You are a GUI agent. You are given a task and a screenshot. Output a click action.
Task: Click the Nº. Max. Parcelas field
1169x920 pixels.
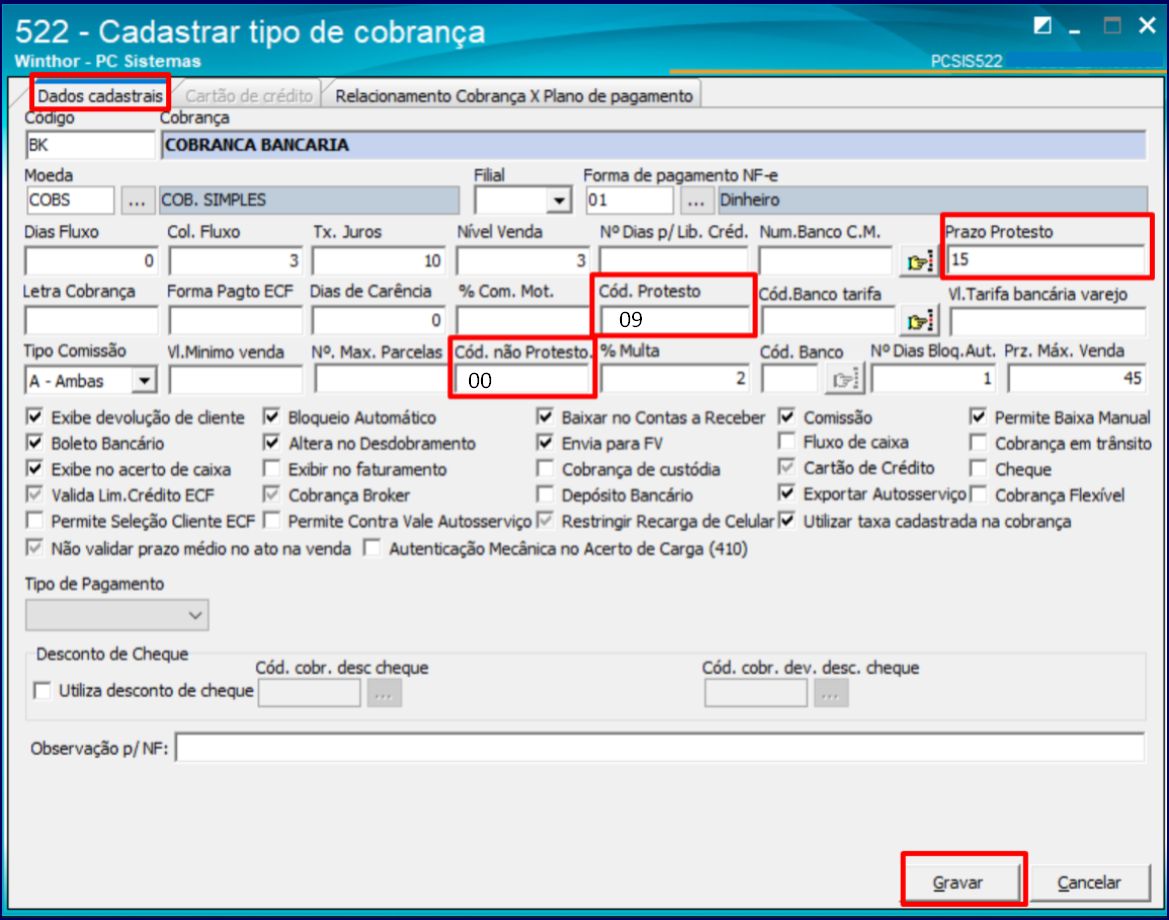click(380, 380)
